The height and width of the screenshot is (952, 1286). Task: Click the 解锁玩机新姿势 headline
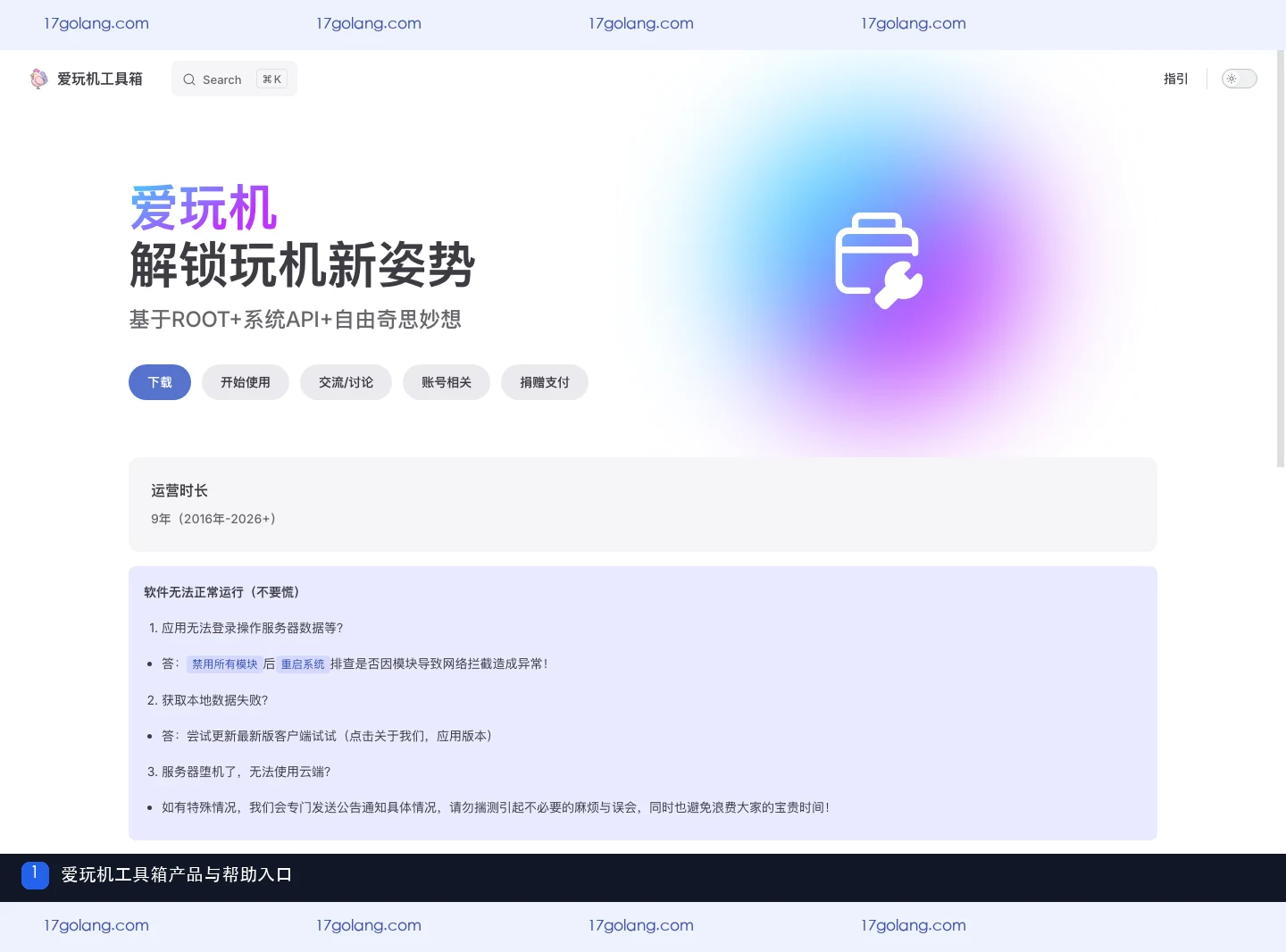tap(302, 264)
